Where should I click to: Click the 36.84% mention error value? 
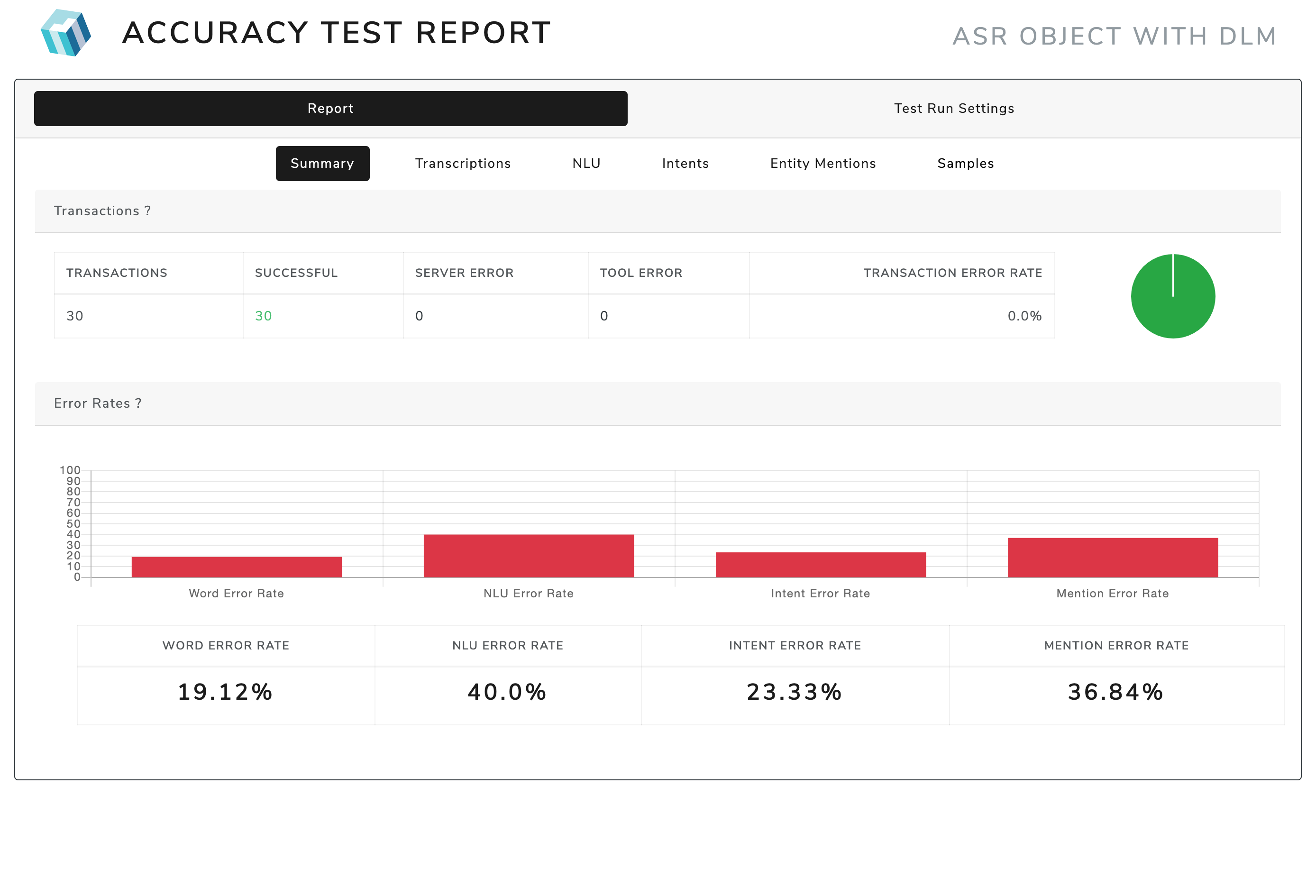1115,692
